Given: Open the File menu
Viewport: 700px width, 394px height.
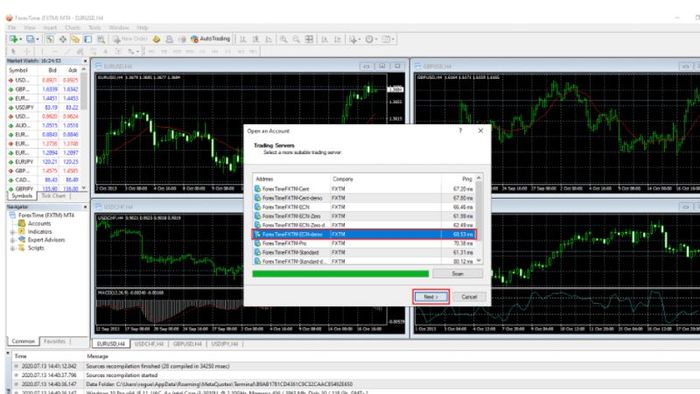Looking at the screenshot, I should coord(12,28).
